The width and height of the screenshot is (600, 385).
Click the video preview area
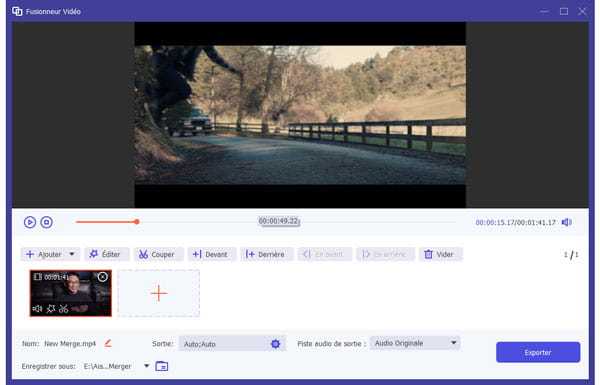300,115
